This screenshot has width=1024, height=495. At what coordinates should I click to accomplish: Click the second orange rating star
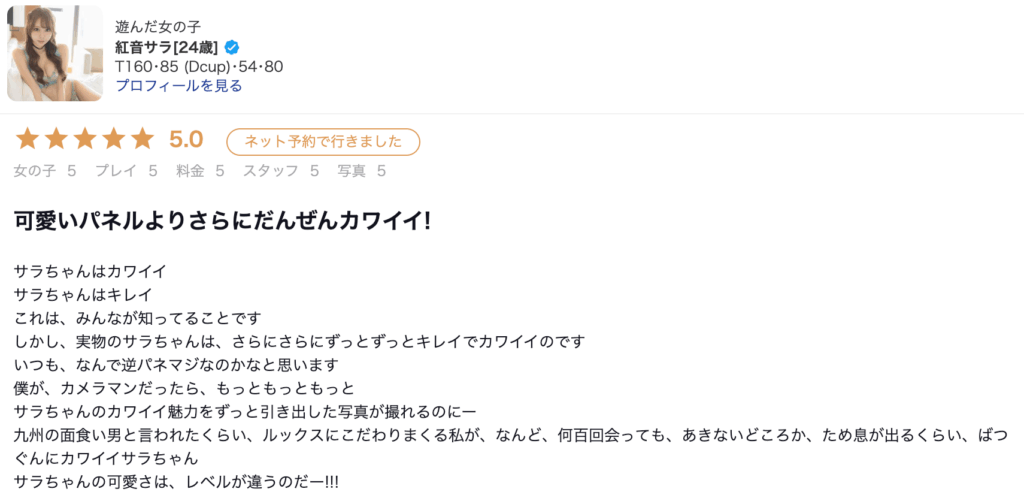[x=56, y=140]
